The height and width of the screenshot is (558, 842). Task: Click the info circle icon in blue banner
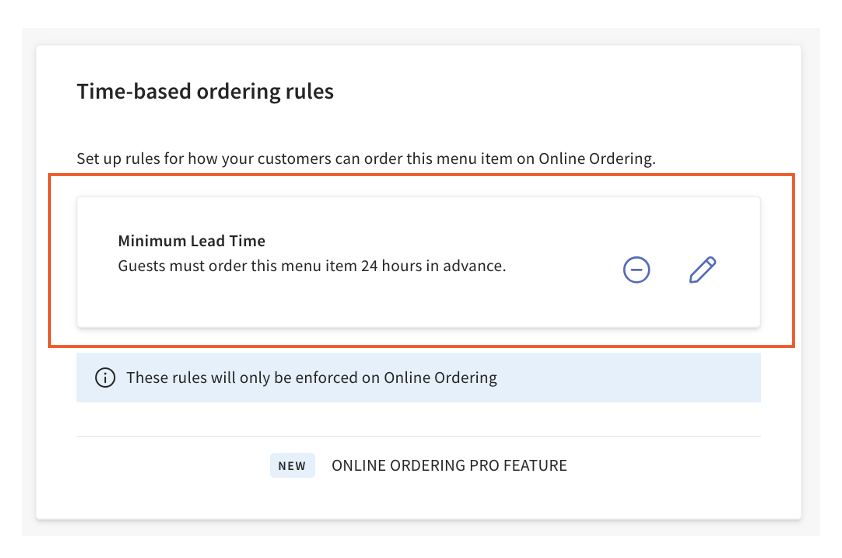(104, 378)
